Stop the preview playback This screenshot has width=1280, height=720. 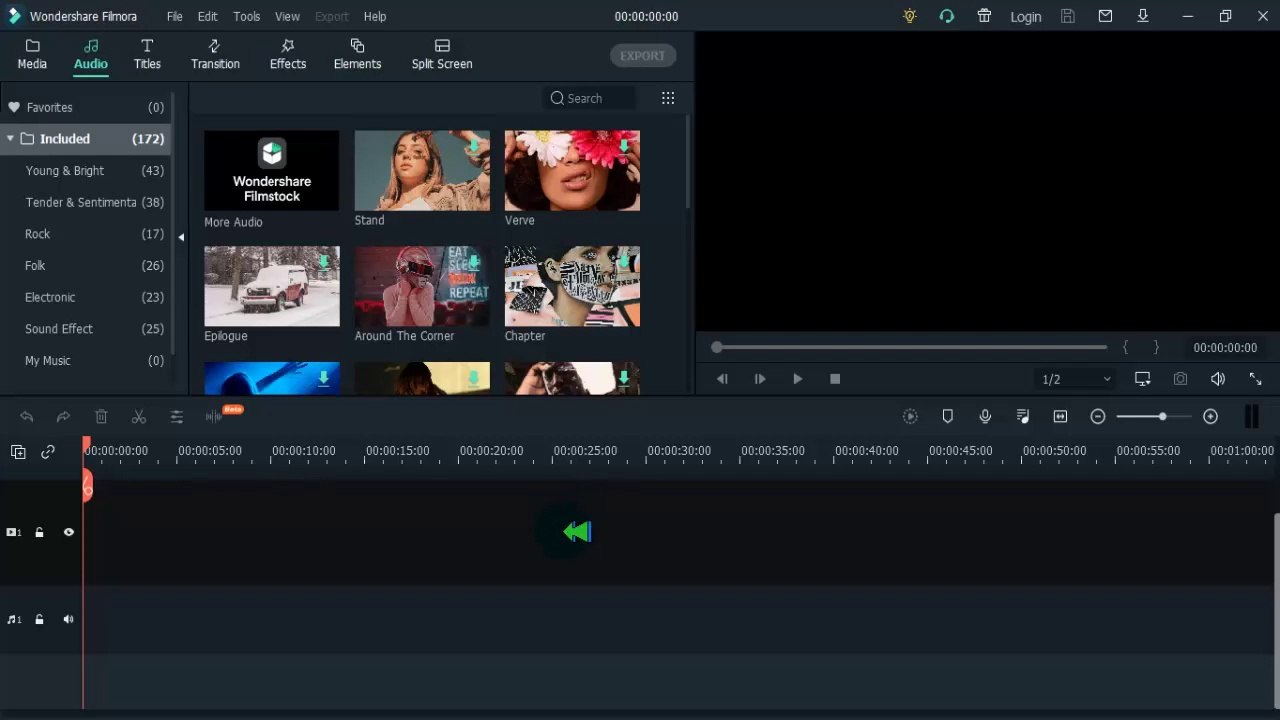click(x=835, y=379)
